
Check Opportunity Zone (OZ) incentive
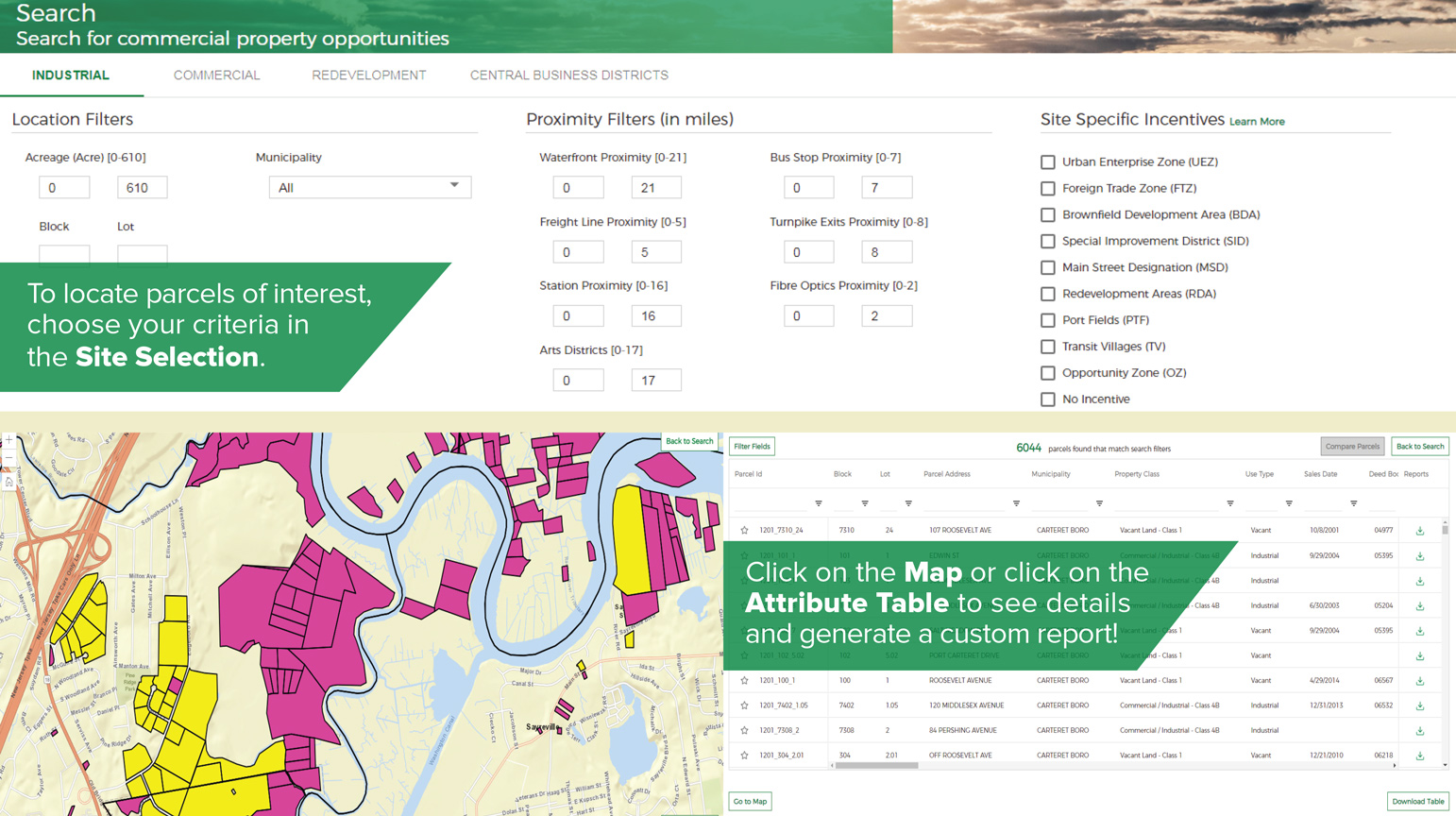pos(1048,373)
